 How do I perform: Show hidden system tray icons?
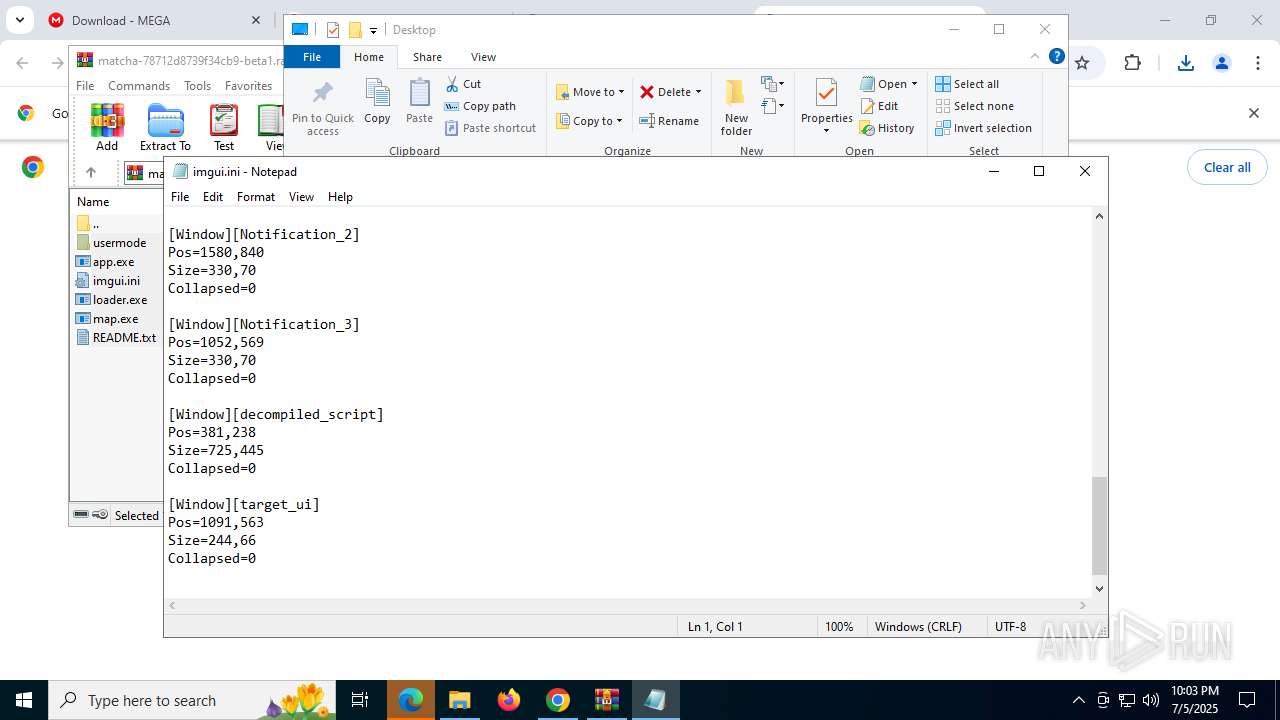click(x=1078, y=700)
